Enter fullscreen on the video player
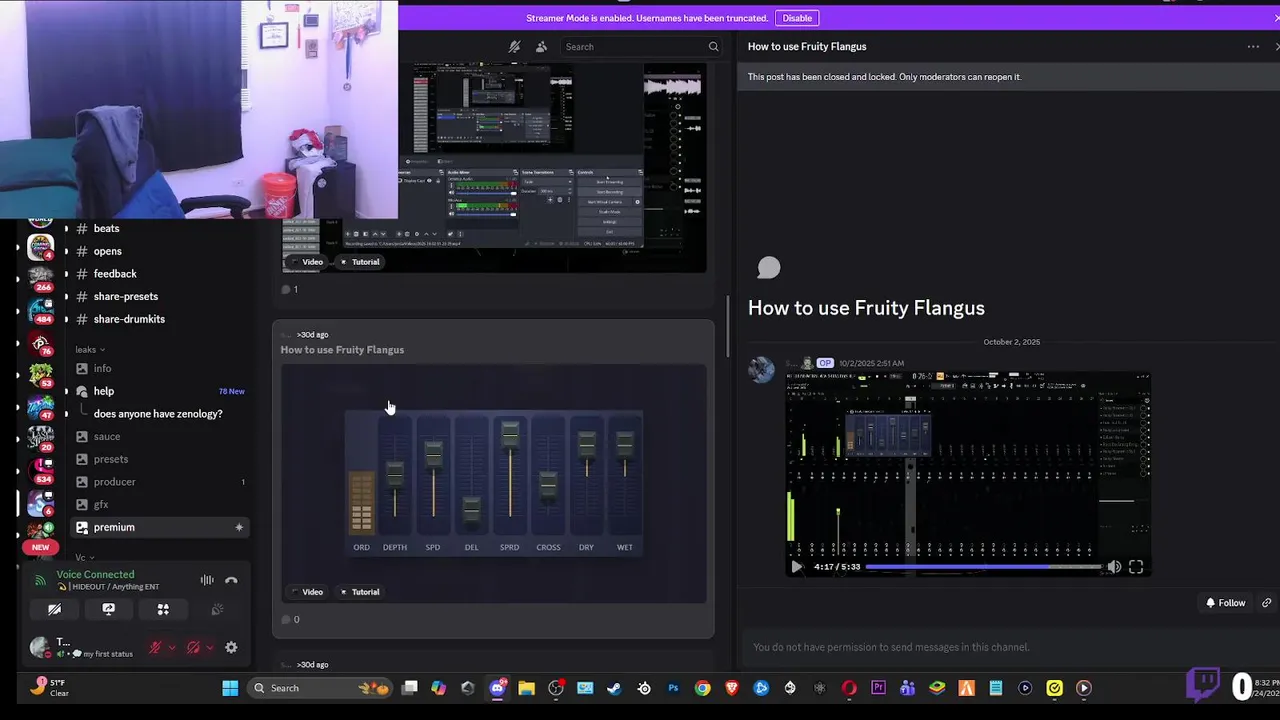 coord(1136,567)
